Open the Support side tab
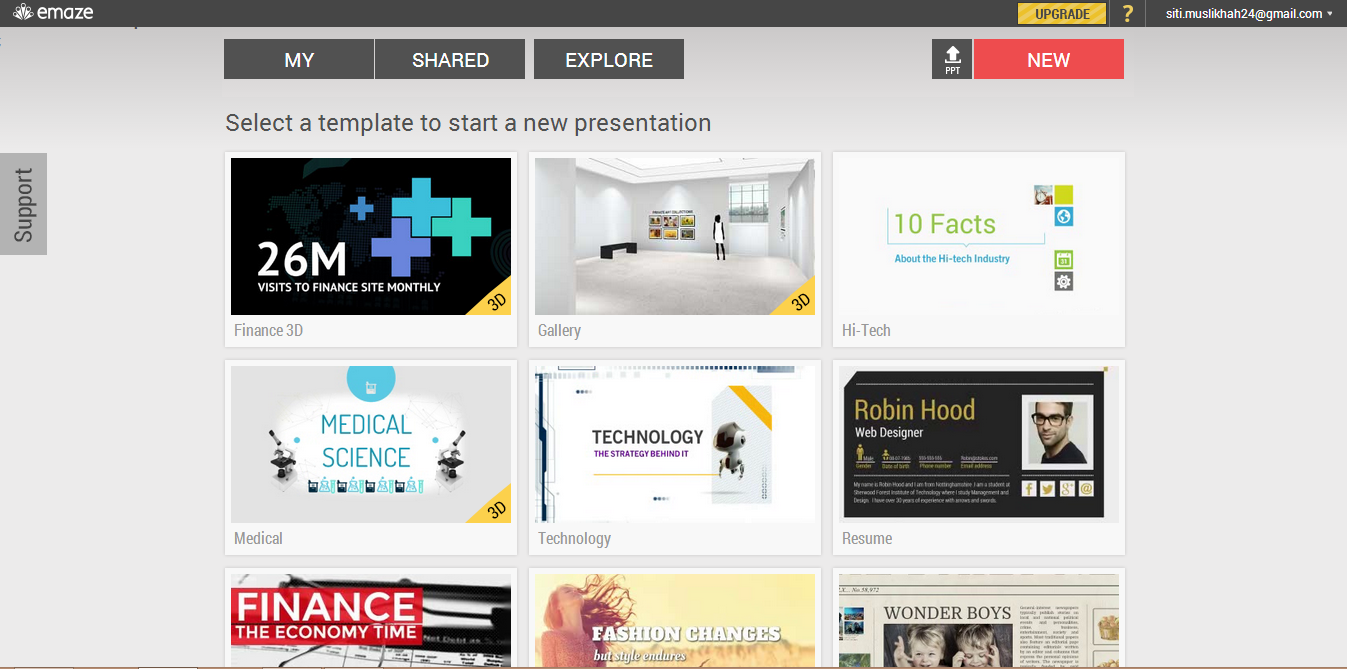 click(23, 204)
